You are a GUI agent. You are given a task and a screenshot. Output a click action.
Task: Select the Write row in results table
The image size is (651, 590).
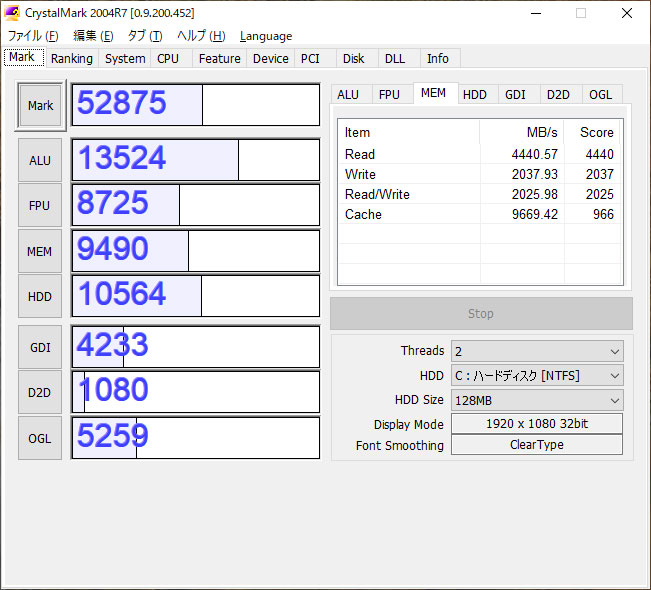[x=480, y=174]
